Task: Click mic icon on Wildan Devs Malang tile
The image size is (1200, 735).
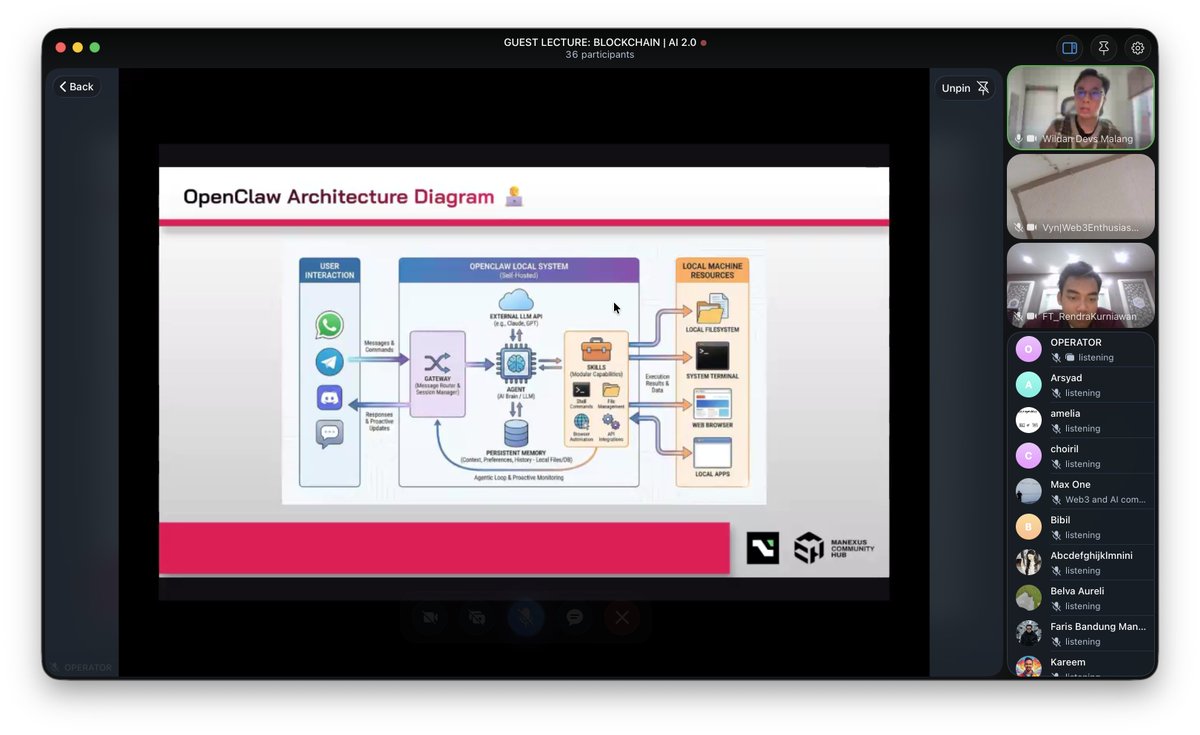Action: point(1018,139)
